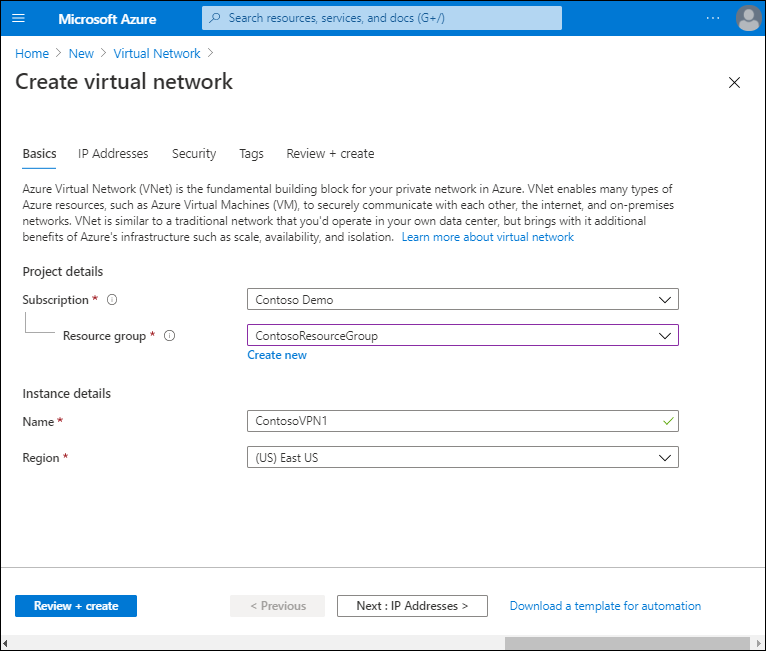Switch to the Tags tab
Image resolution: width=766 pixels, height=651 pixels.
[x=251, y=154]
